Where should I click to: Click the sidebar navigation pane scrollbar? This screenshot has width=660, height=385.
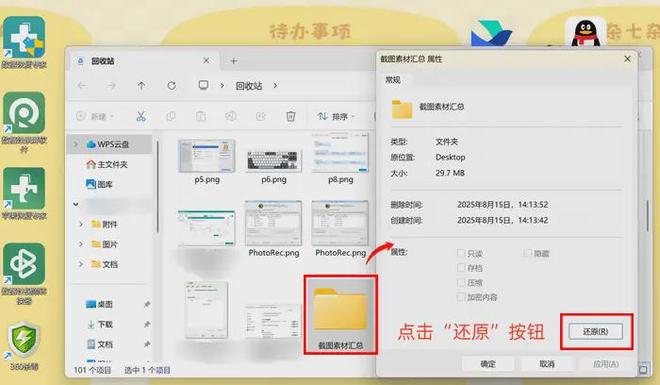coord(158,187)
